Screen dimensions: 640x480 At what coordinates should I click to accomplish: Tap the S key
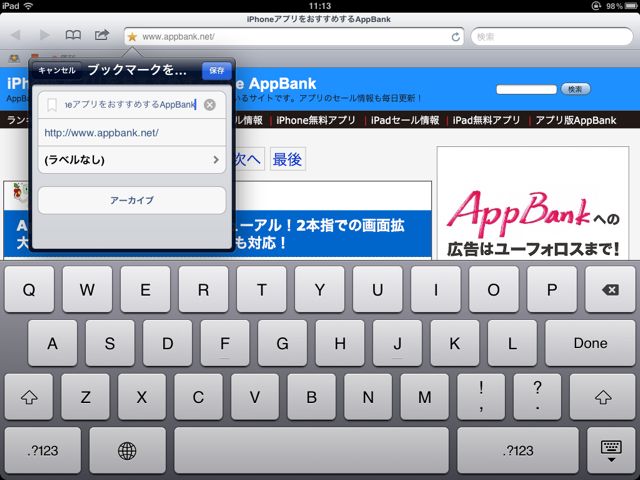click(110, 343)
